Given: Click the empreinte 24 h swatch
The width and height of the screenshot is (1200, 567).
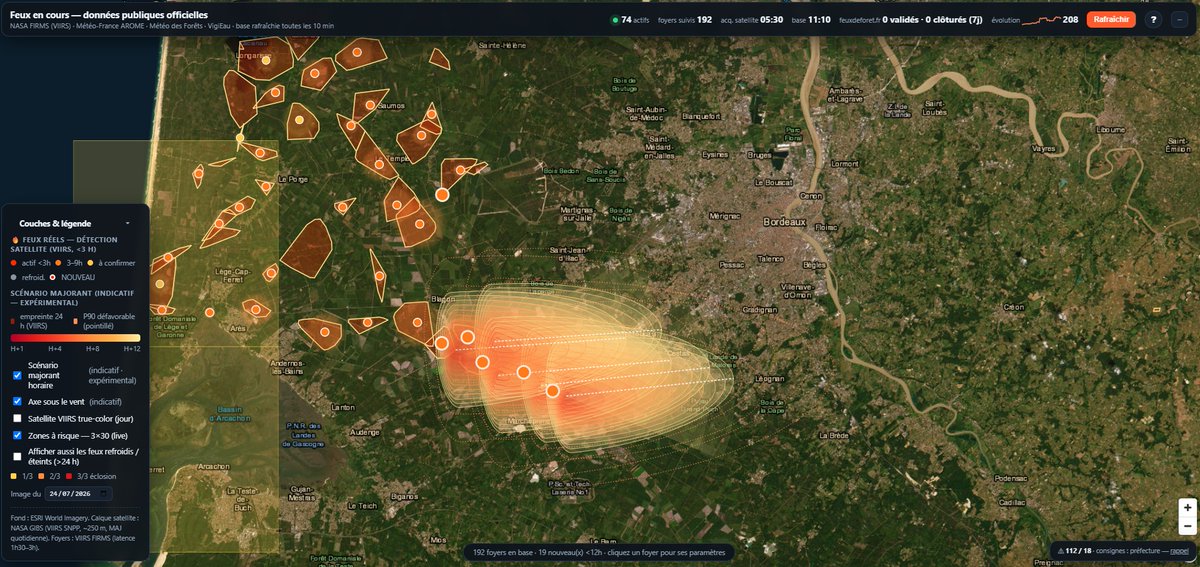Looking at the screenshot, I should tap(13, 322).
